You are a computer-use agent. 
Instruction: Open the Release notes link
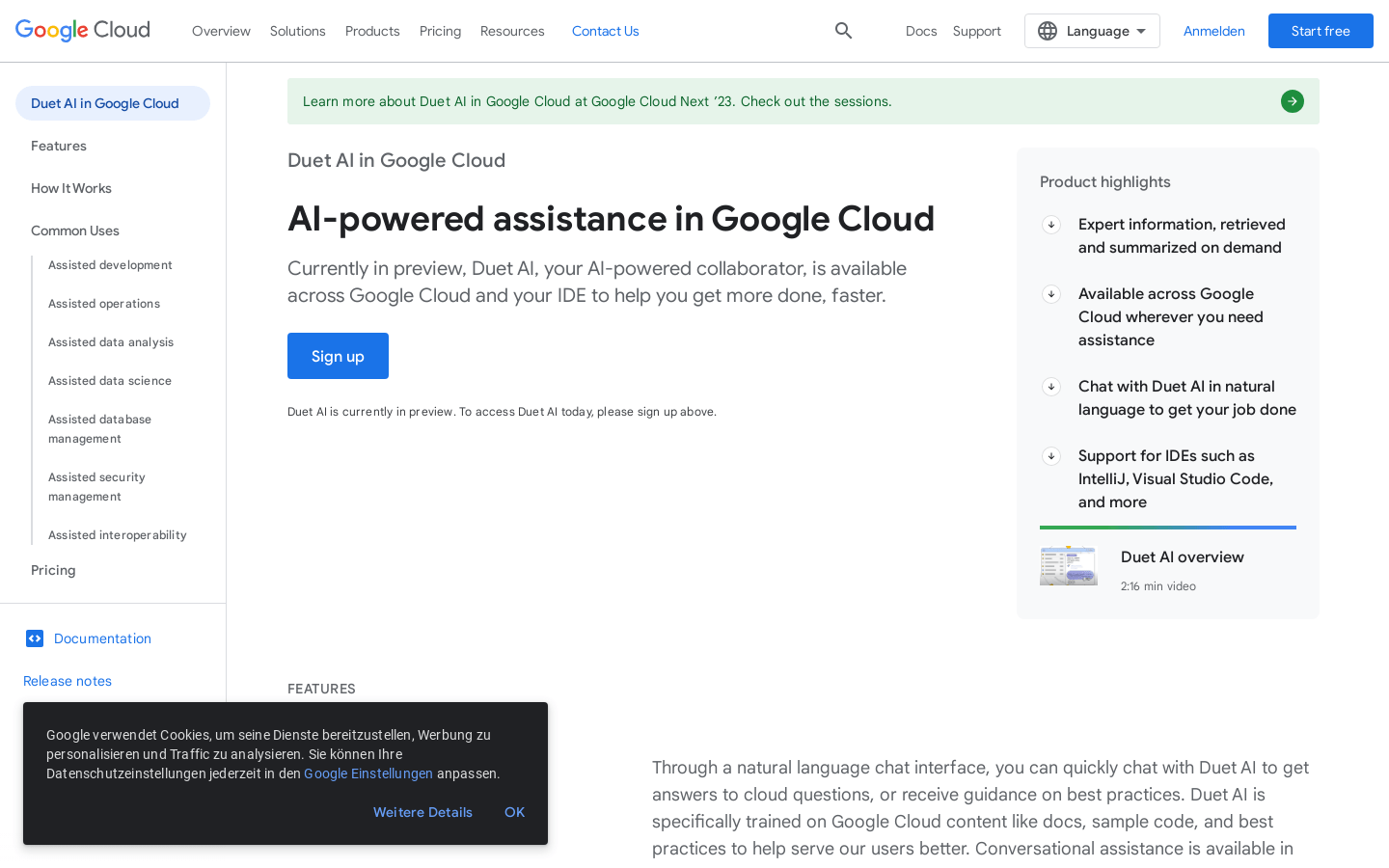[67, 681]
